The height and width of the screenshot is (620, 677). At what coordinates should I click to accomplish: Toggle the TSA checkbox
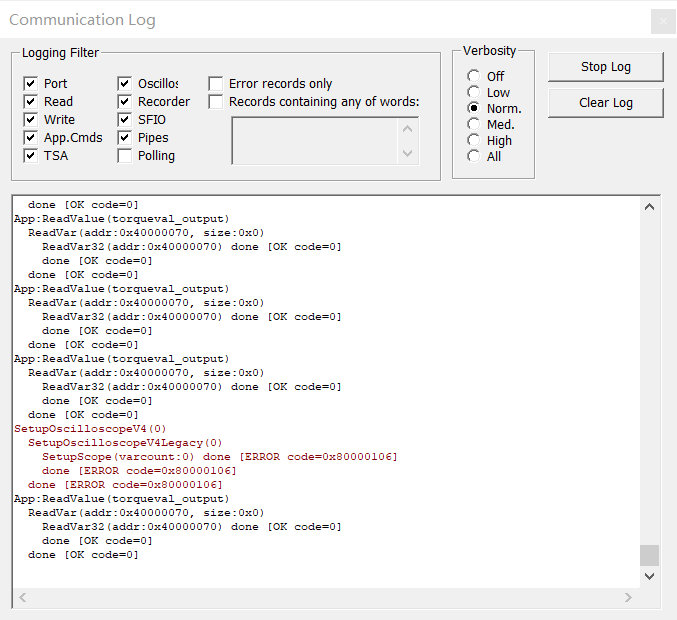coord(31,156)
